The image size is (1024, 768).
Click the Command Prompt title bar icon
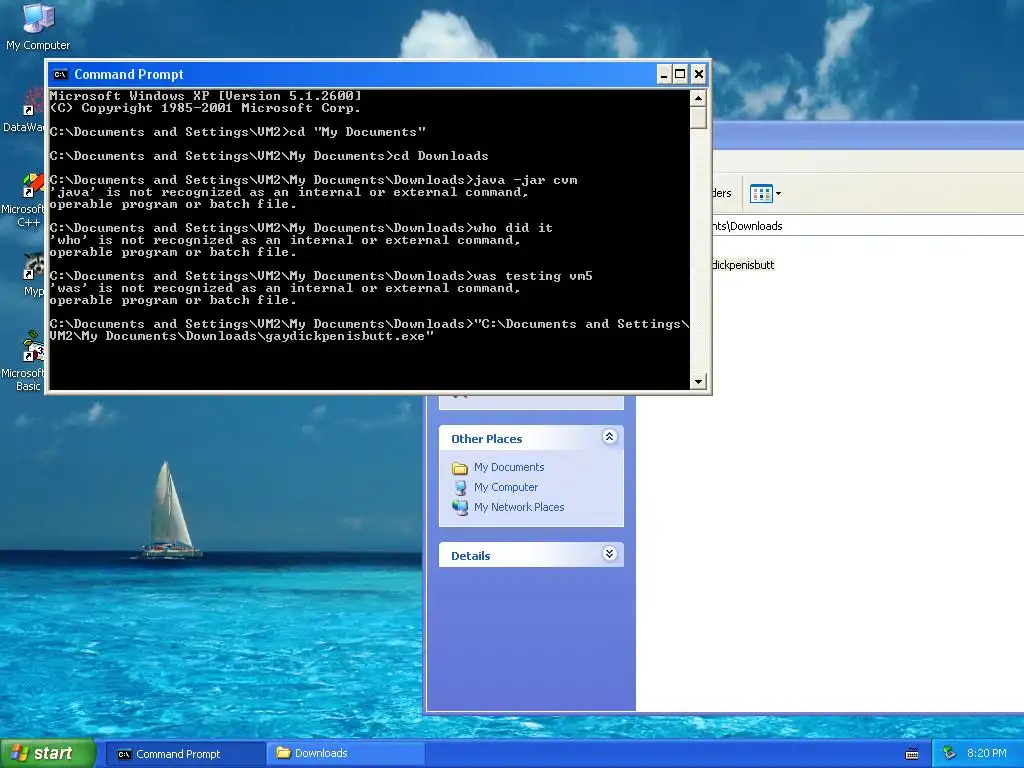pyautogui.click(x=60, y=74)
